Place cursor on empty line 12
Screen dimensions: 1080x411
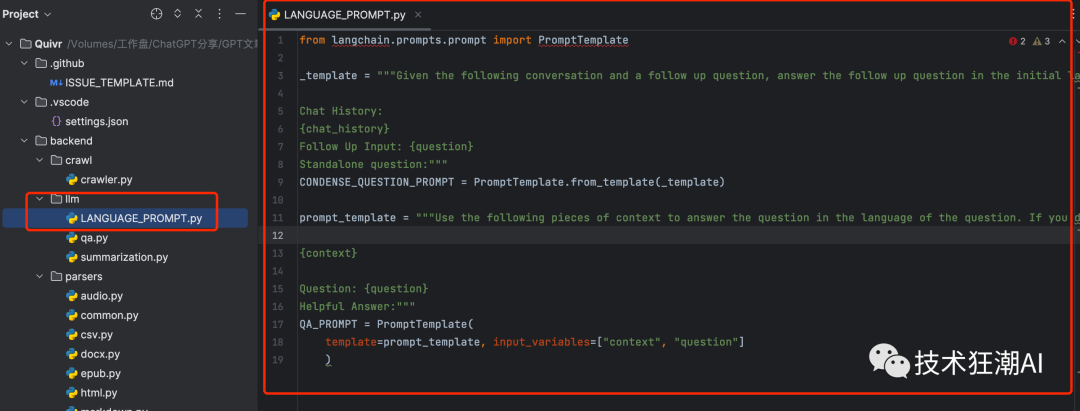coord(600,235)
